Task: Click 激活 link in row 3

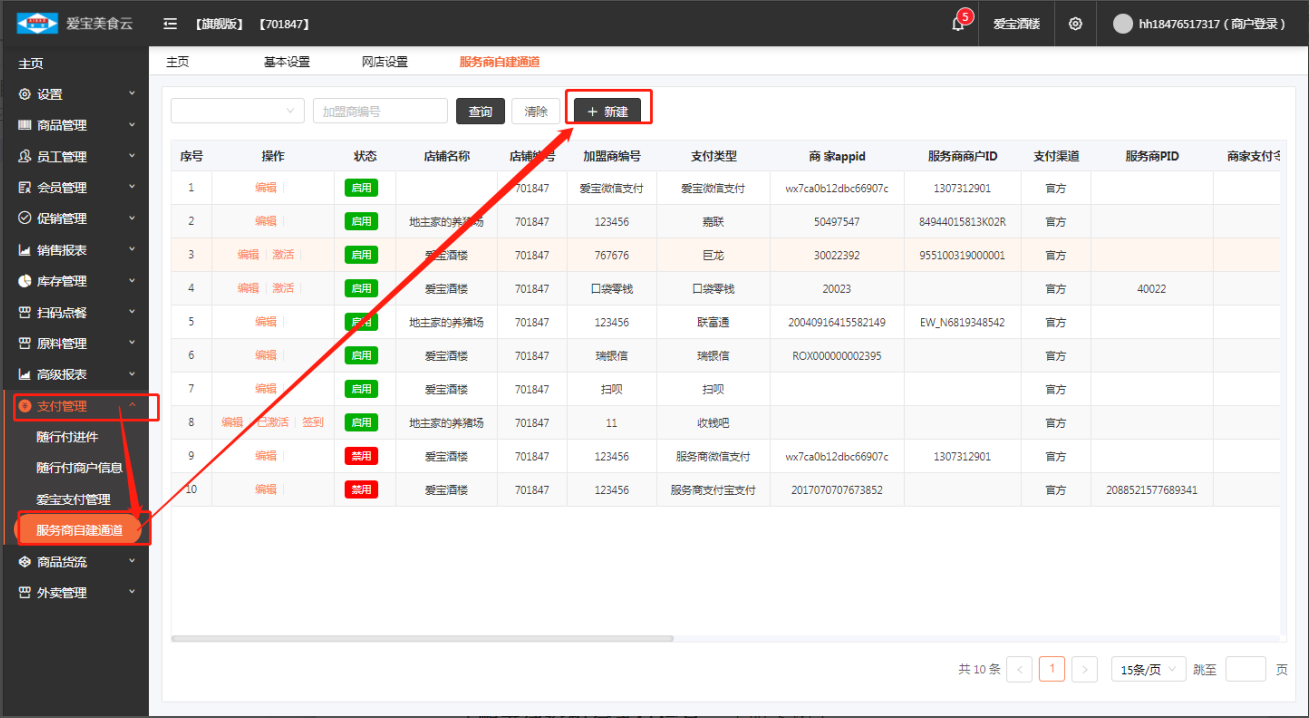Action: pyautogui.click(x=283, y=254)
